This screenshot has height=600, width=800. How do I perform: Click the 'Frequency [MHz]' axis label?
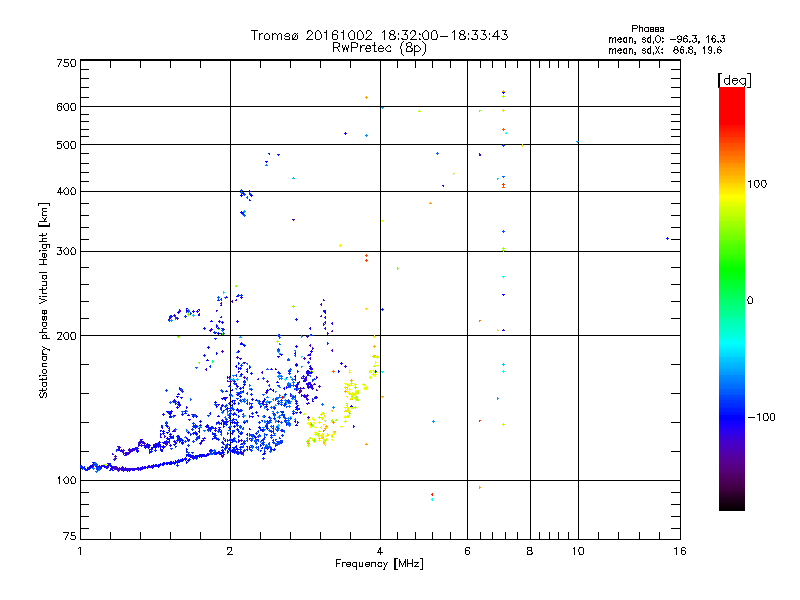pos(379,564)
